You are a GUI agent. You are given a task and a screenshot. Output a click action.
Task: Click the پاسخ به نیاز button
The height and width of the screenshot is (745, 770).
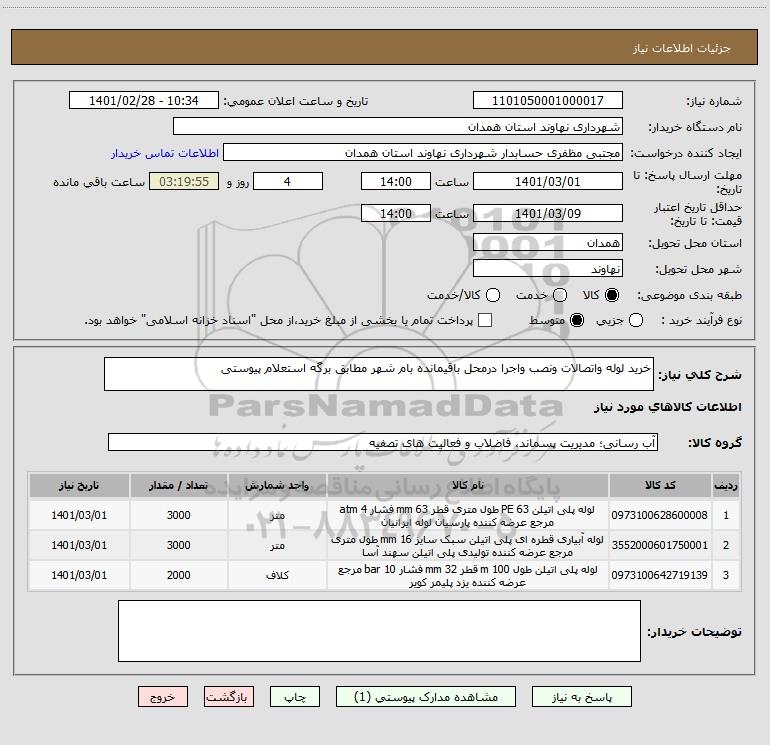click(582, 697)
